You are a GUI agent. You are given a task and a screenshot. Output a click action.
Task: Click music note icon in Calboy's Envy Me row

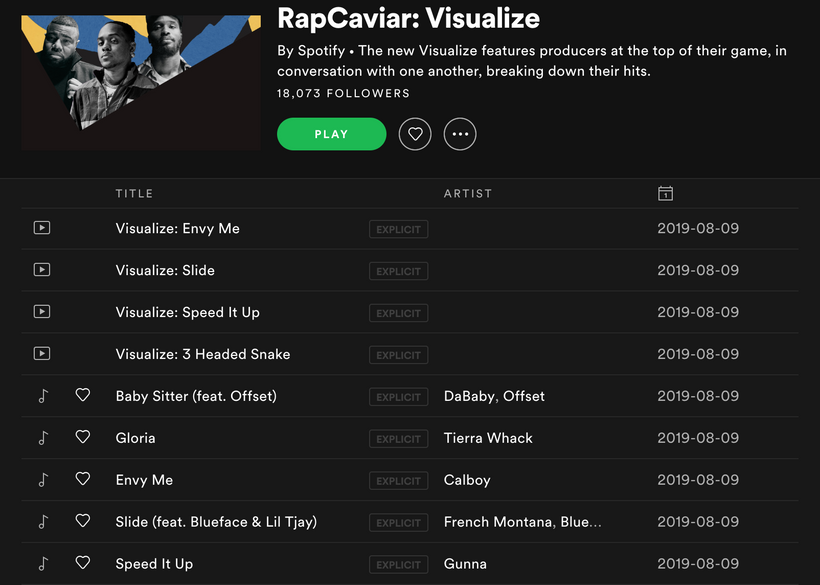click(x=43, y=479)
